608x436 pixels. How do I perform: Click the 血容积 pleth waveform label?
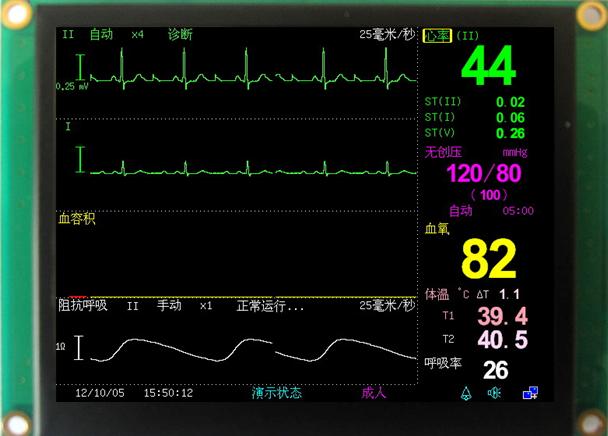tap(77, 218)
